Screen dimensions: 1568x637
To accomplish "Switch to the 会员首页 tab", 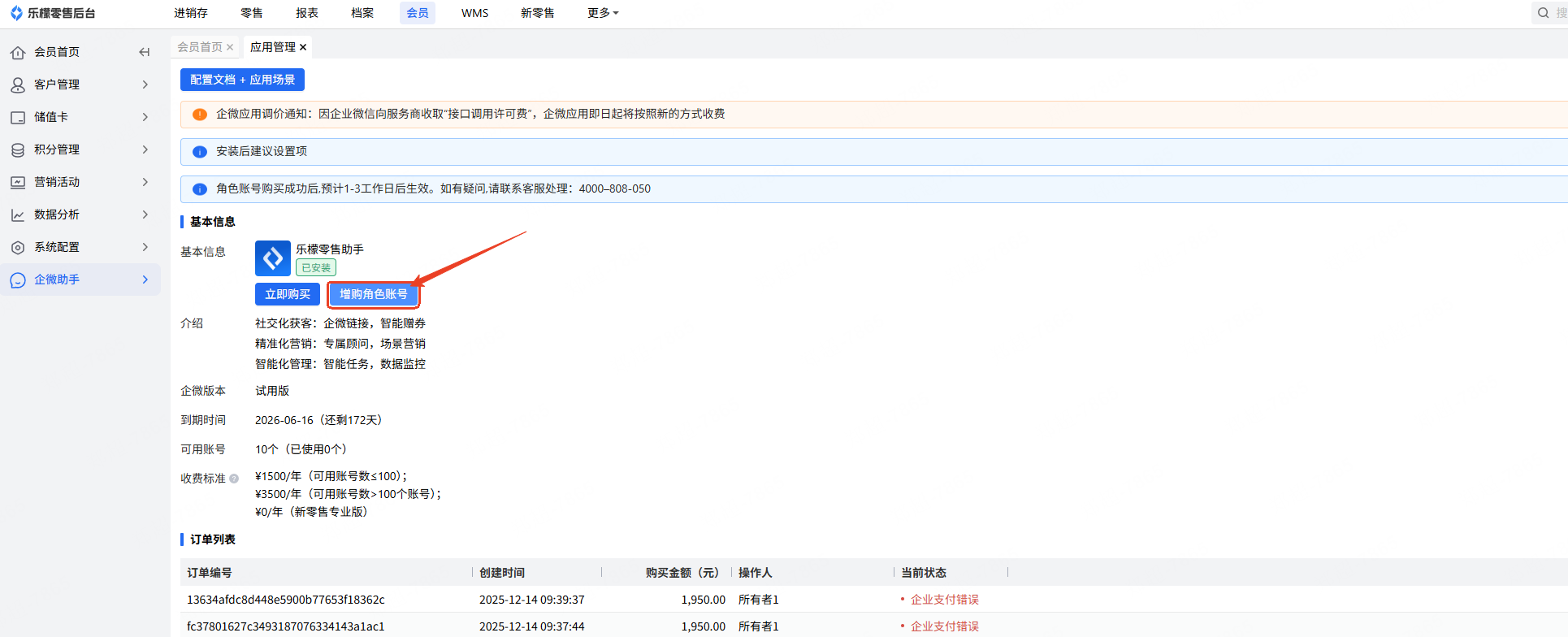I will coord(200,47).
